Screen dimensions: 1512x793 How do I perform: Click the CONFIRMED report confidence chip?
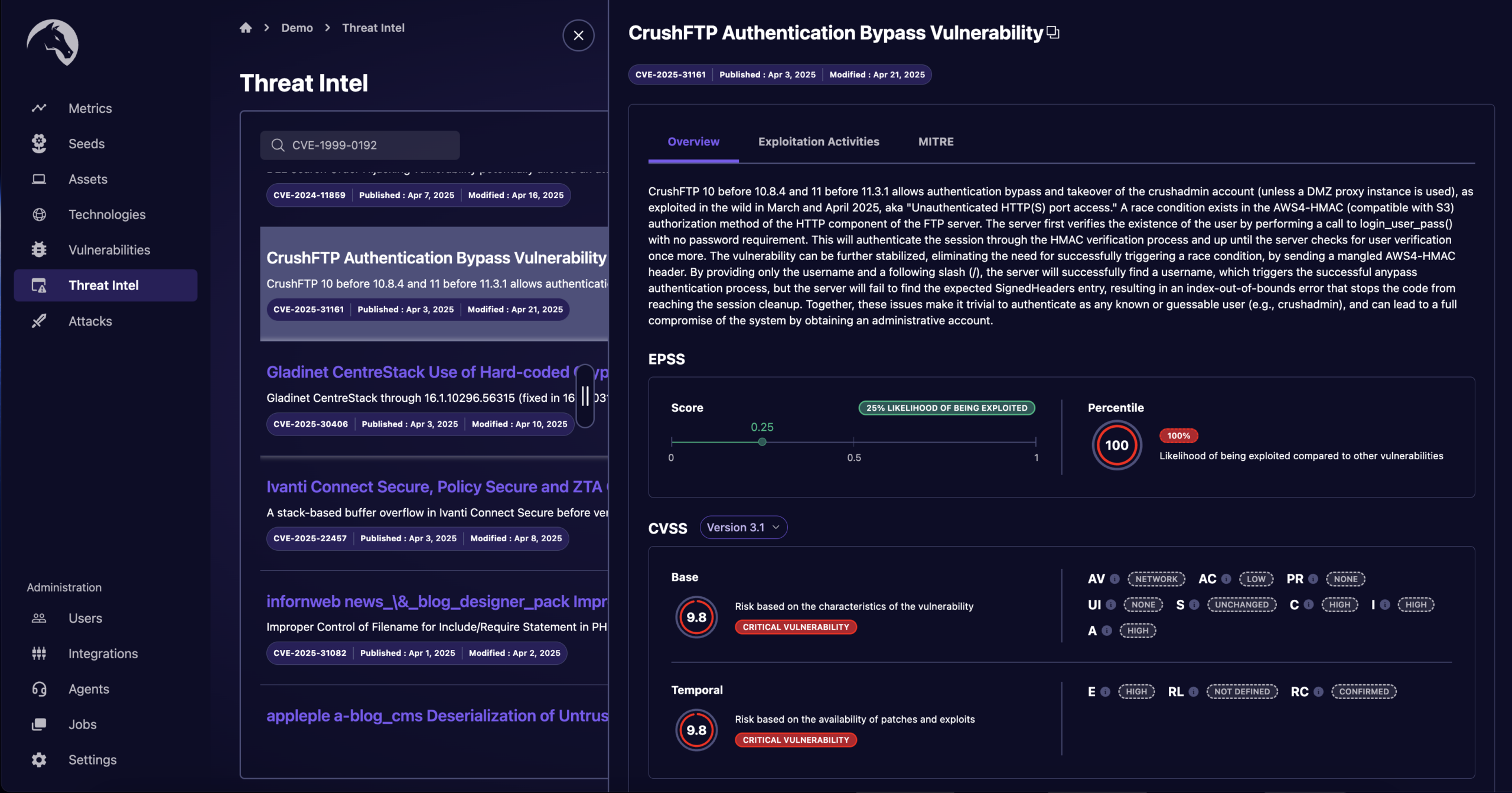[1364, 692]
